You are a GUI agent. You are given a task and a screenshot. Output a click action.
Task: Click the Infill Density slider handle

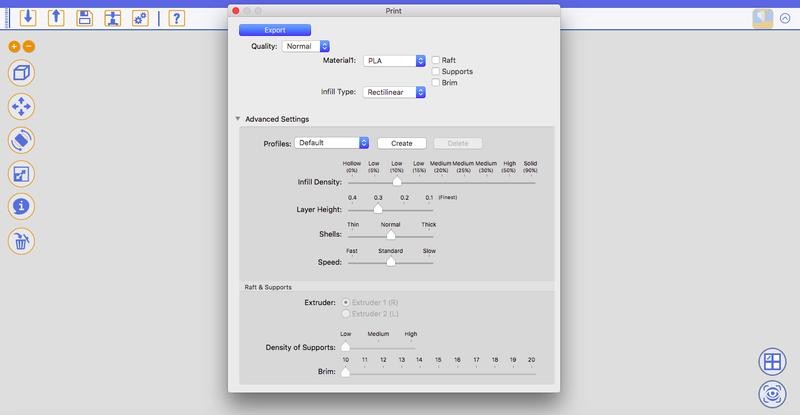pyautogui.click(x=397, y=182)
